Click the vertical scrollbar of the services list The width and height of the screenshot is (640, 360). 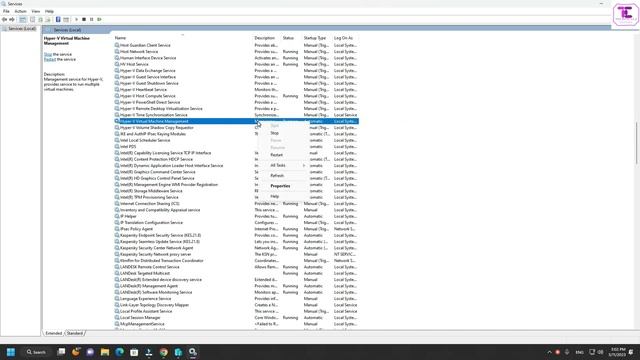pos(636,143)
